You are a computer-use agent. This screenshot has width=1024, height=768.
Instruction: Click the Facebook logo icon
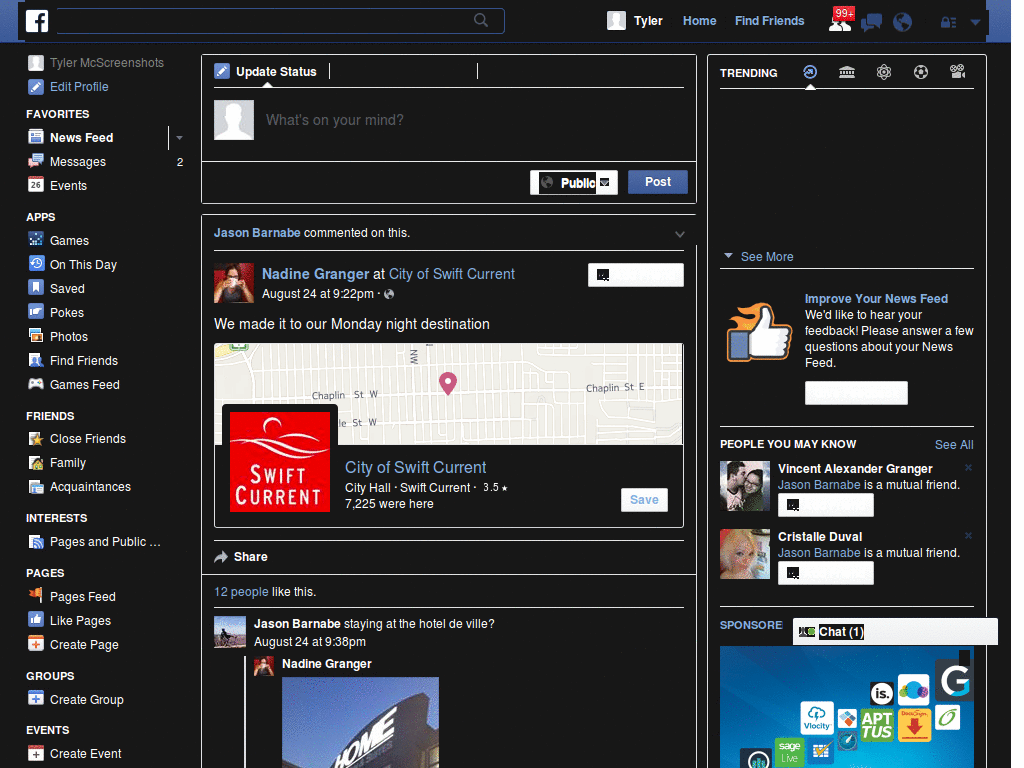pos(37,21)
